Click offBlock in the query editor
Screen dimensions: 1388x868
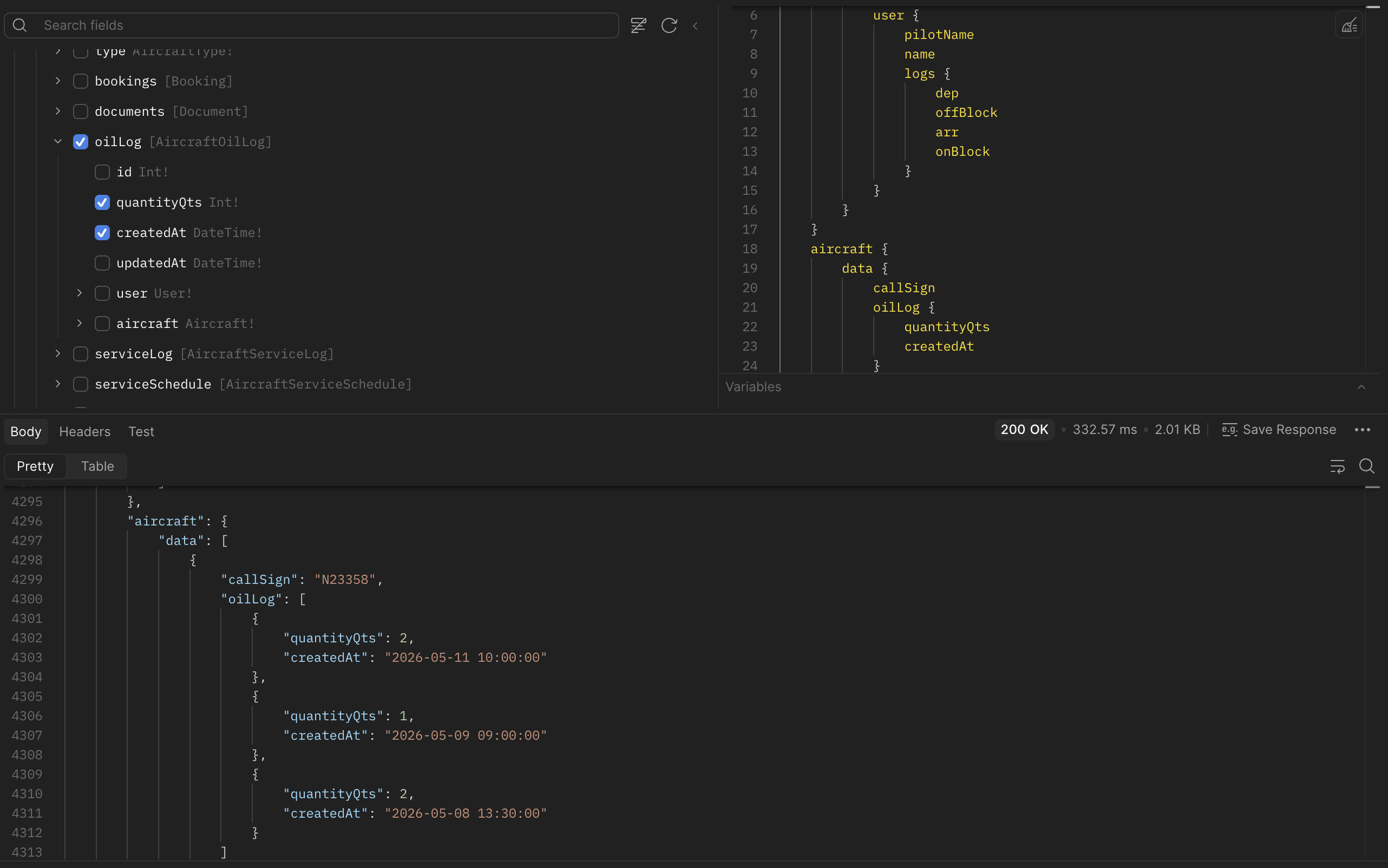click(x=966, y=113)
